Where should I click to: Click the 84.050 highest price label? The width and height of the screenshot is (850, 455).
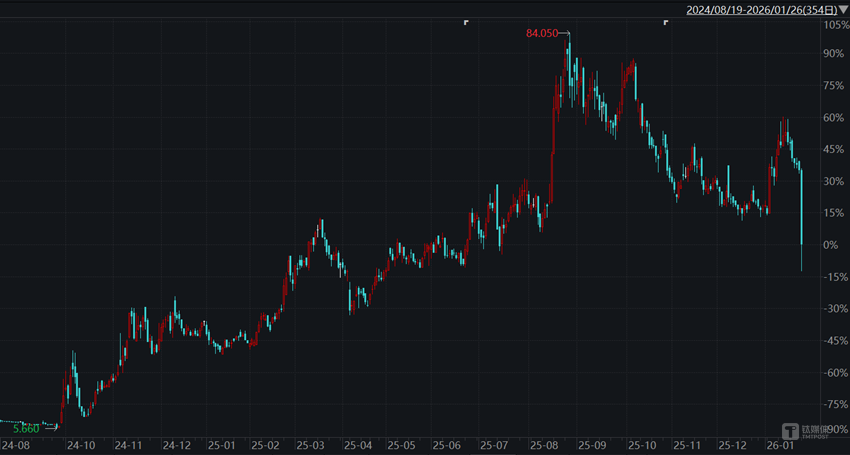tap(541, 33)
